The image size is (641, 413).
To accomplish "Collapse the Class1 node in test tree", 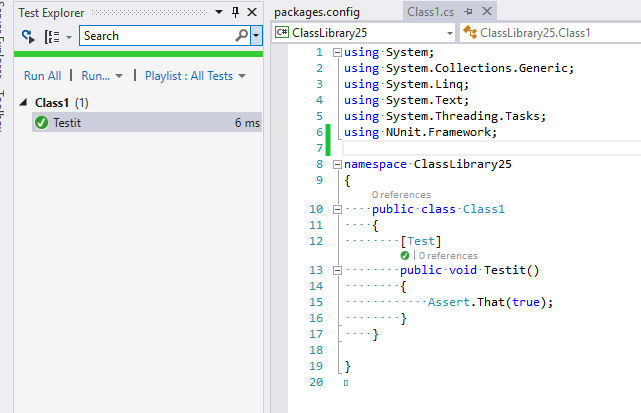I will pos(26,103).
